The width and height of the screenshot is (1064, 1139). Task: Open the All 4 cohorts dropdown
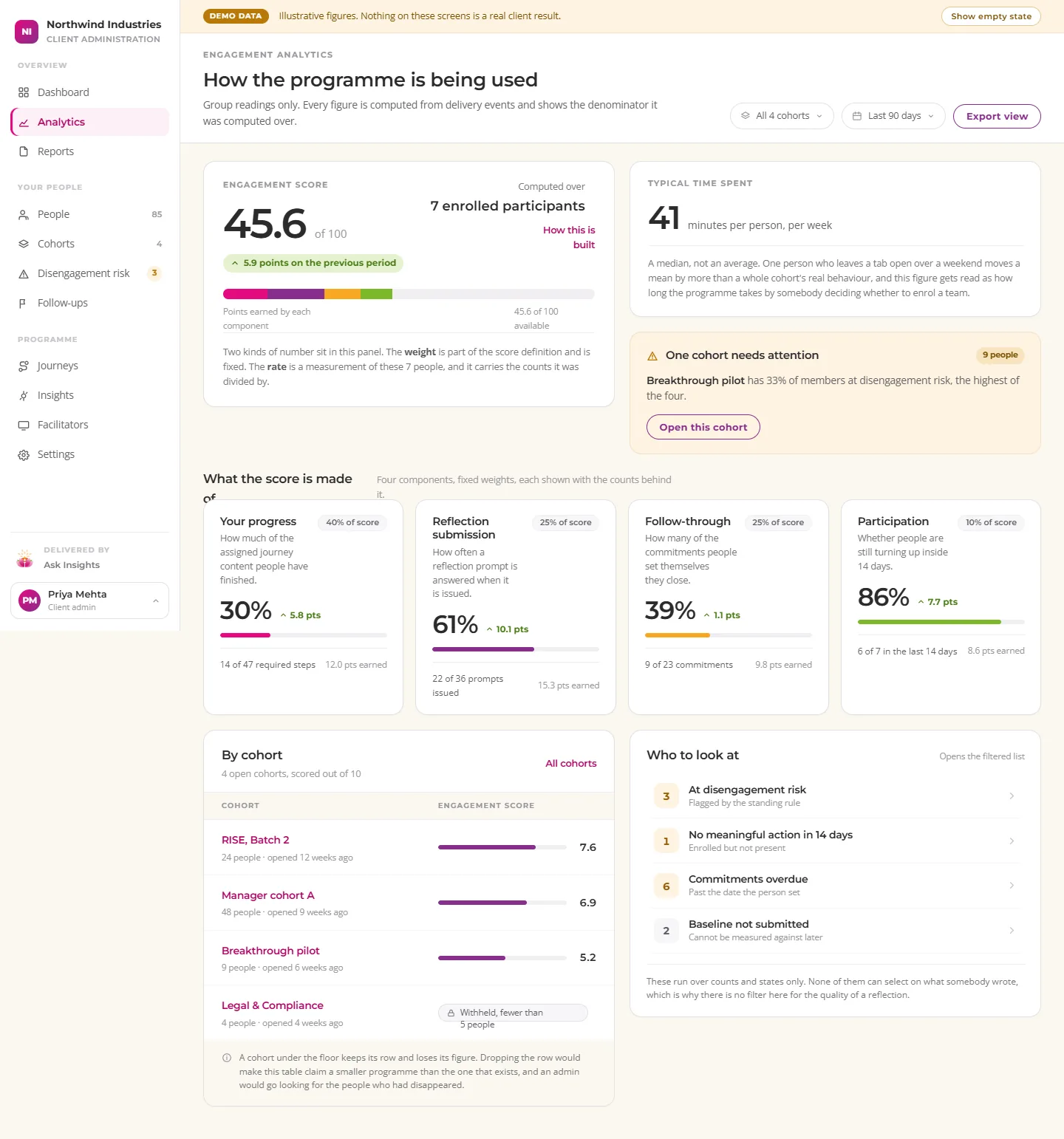(x=782, y=116)
